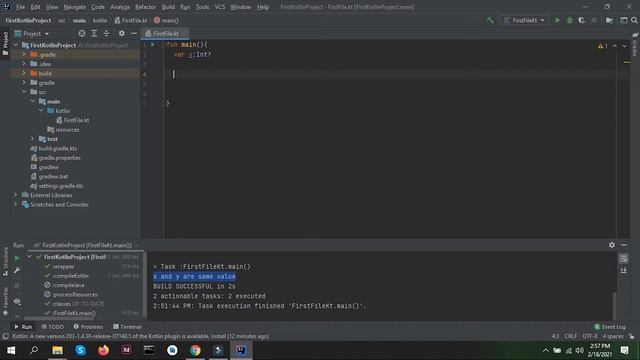
Task: Click the UTF-8 encoding indicator
Action: click(590, 336)
